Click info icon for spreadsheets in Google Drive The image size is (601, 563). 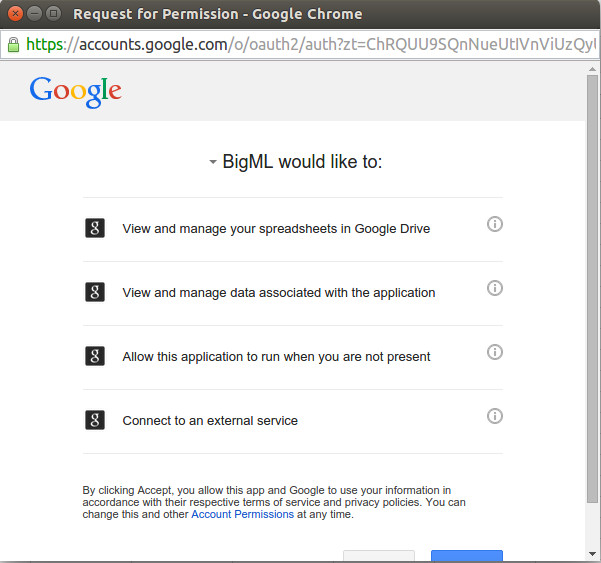point(494,224)
